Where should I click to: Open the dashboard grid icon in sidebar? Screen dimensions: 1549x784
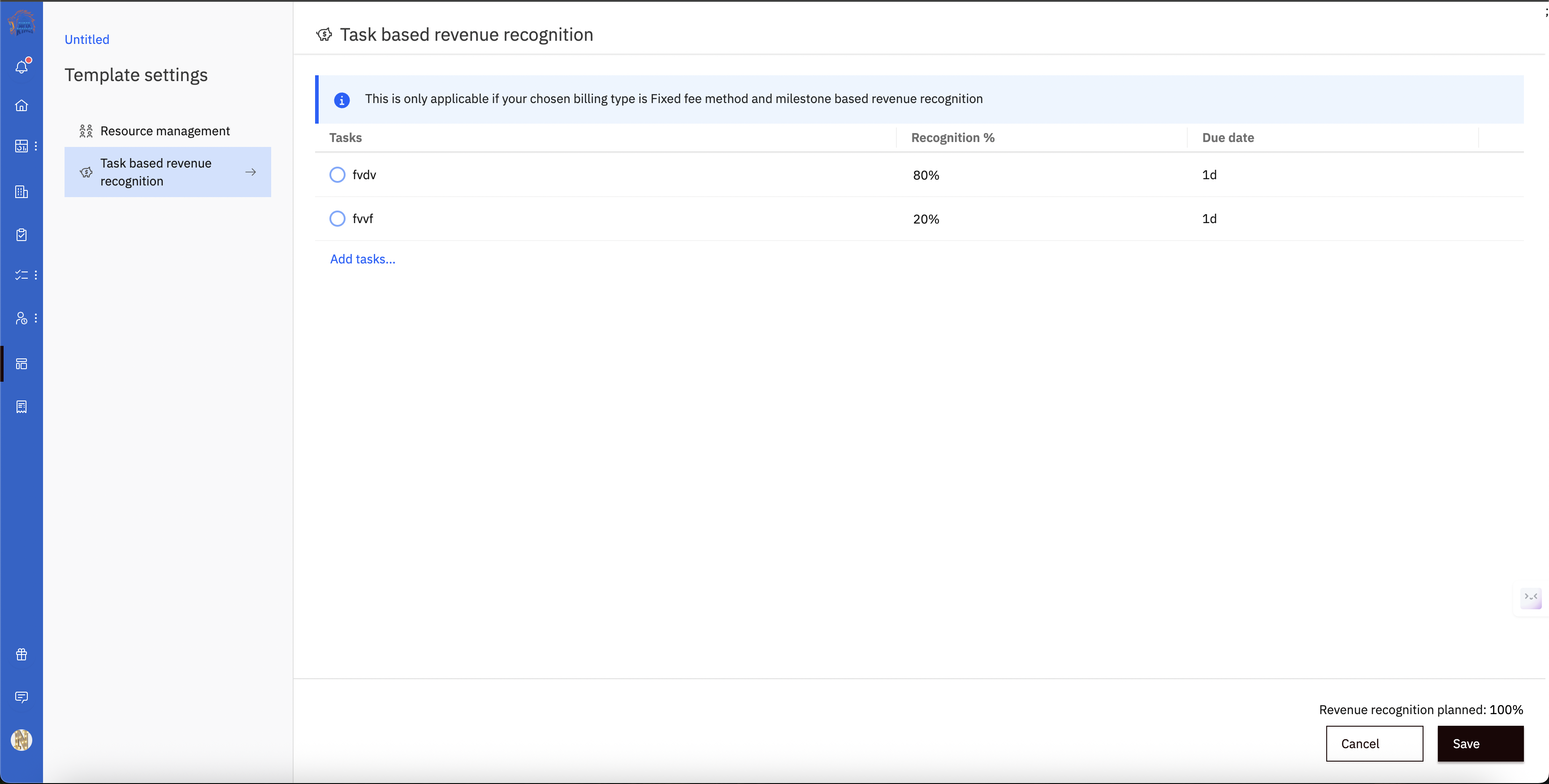click(x=21, y=146)
